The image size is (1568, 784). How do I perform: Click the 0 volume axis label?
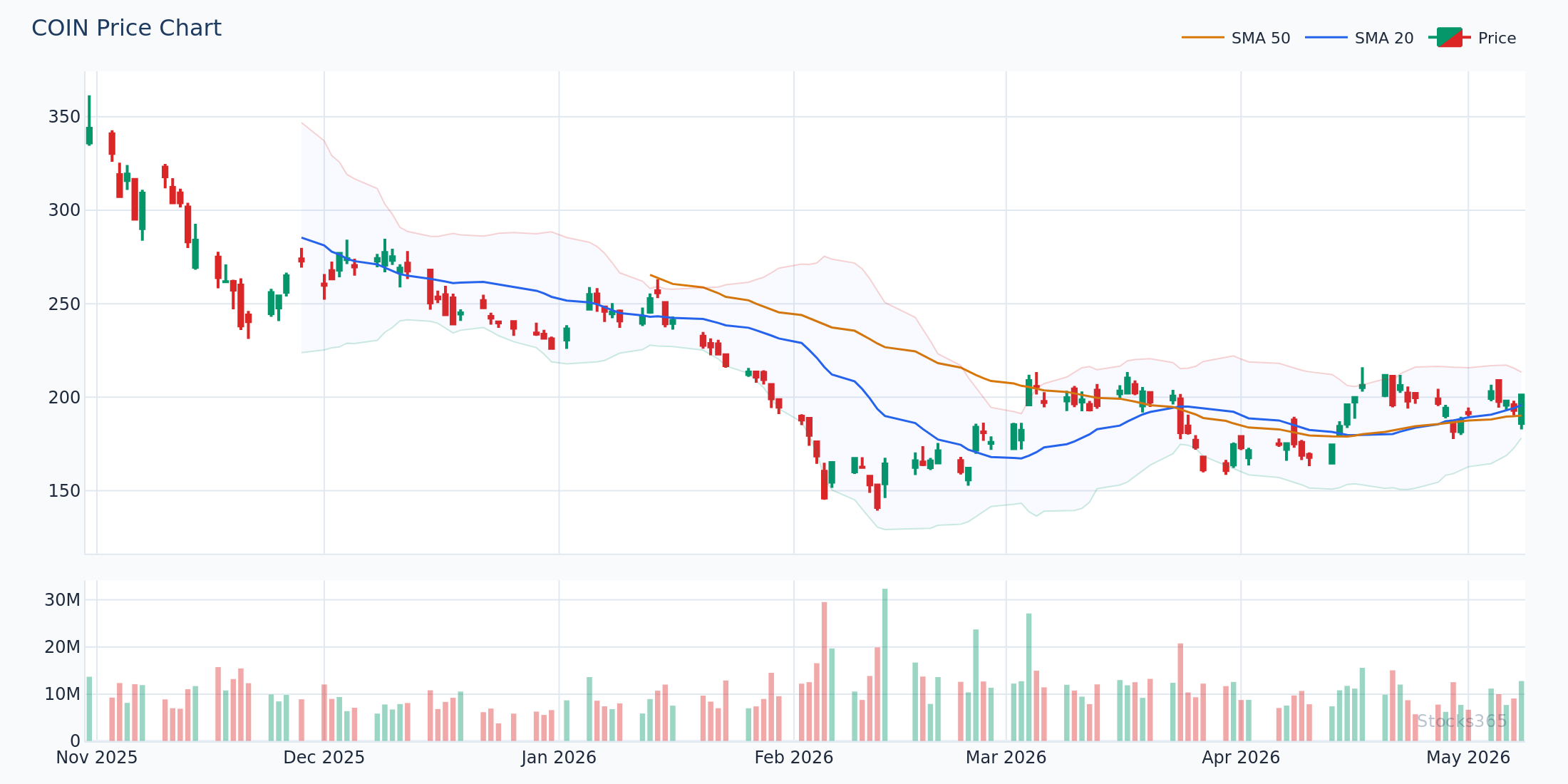tap(76, 741)
